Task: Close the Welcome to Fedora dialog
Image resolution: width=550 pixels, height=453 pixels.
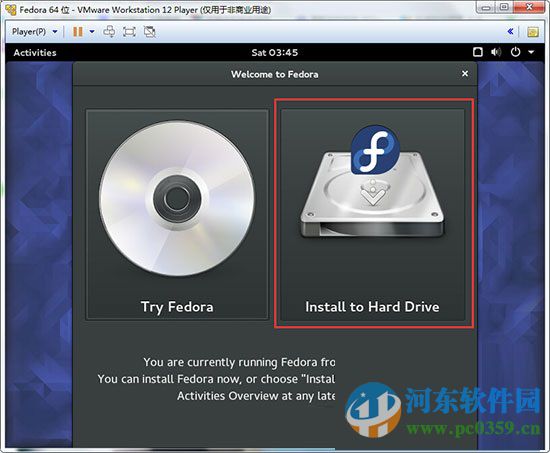Action: (465, 74)
